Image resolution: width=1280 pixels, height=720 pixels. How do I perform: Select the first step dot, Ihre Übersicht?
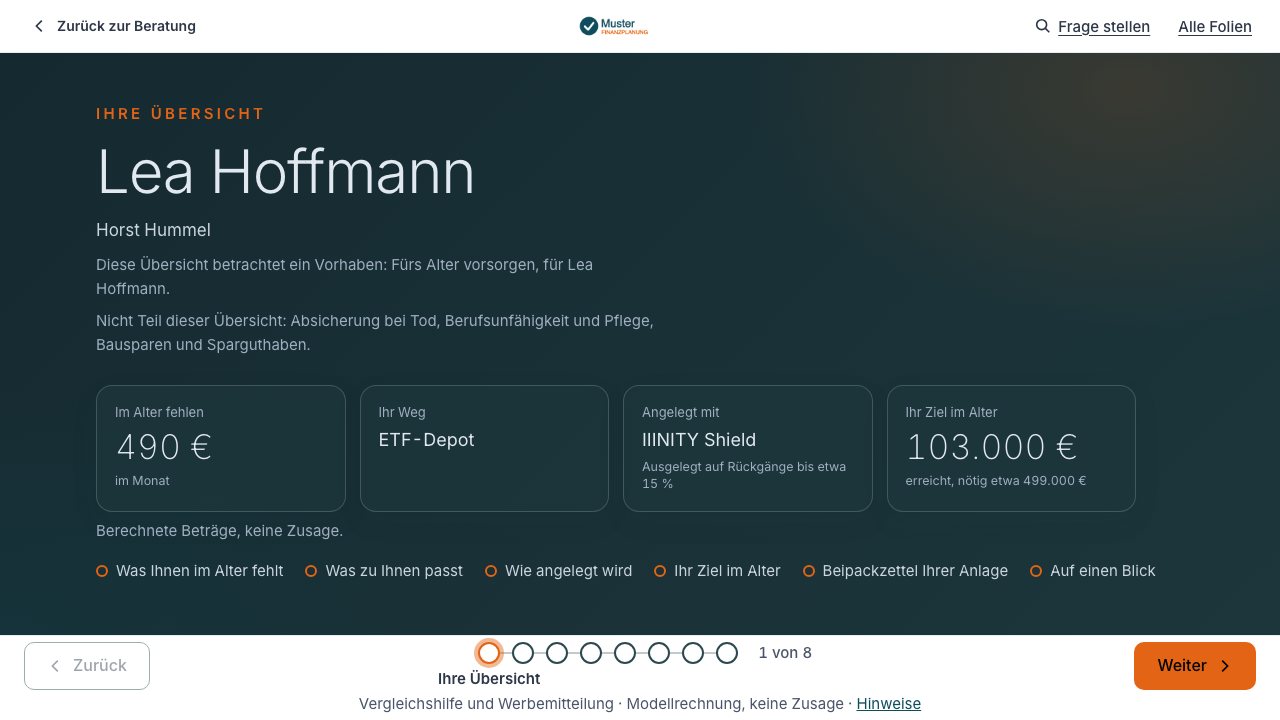point(489,653)
